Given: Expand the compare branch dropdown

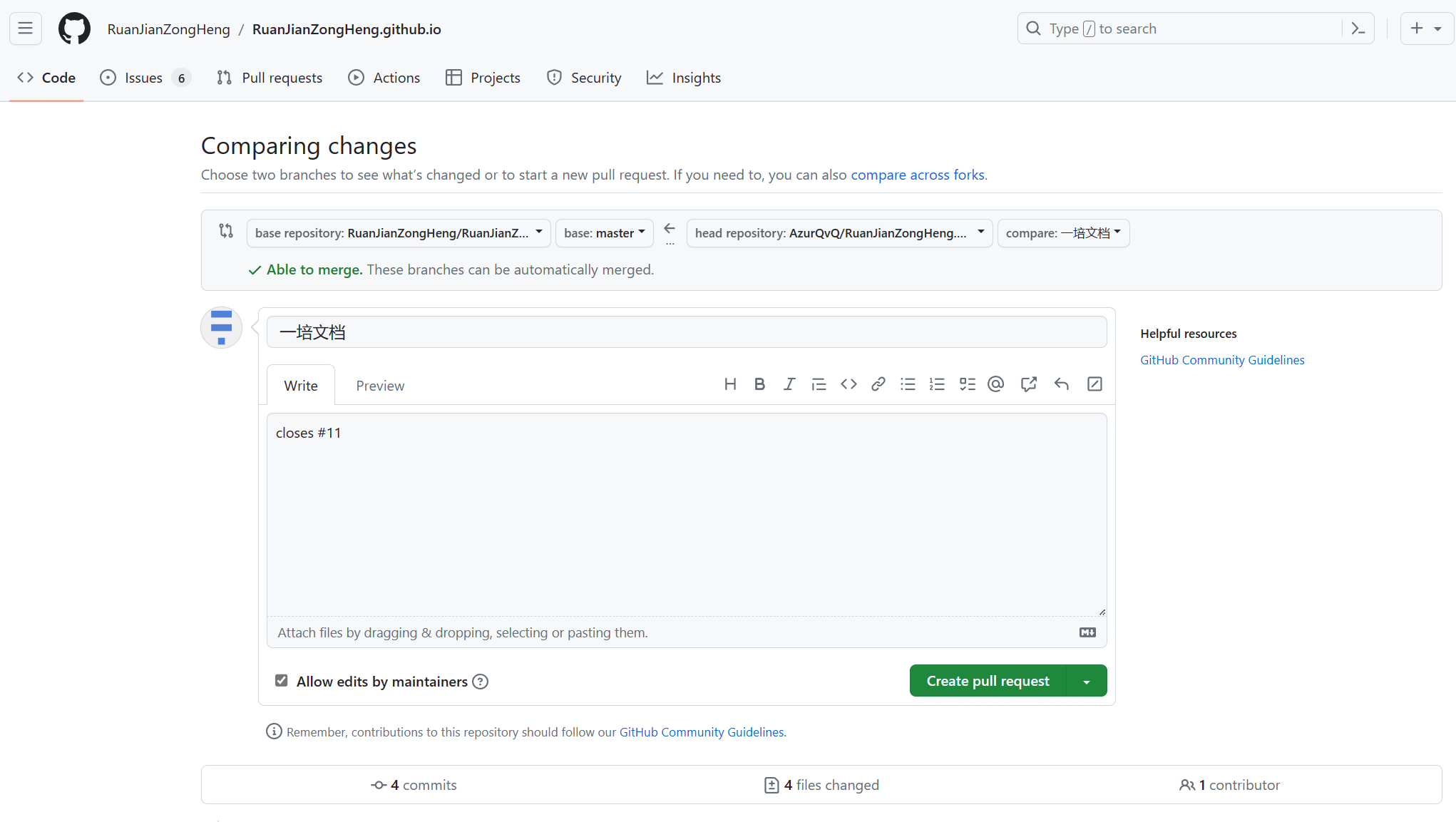Looking at the screenshot, I should [x=1063, y=233].
